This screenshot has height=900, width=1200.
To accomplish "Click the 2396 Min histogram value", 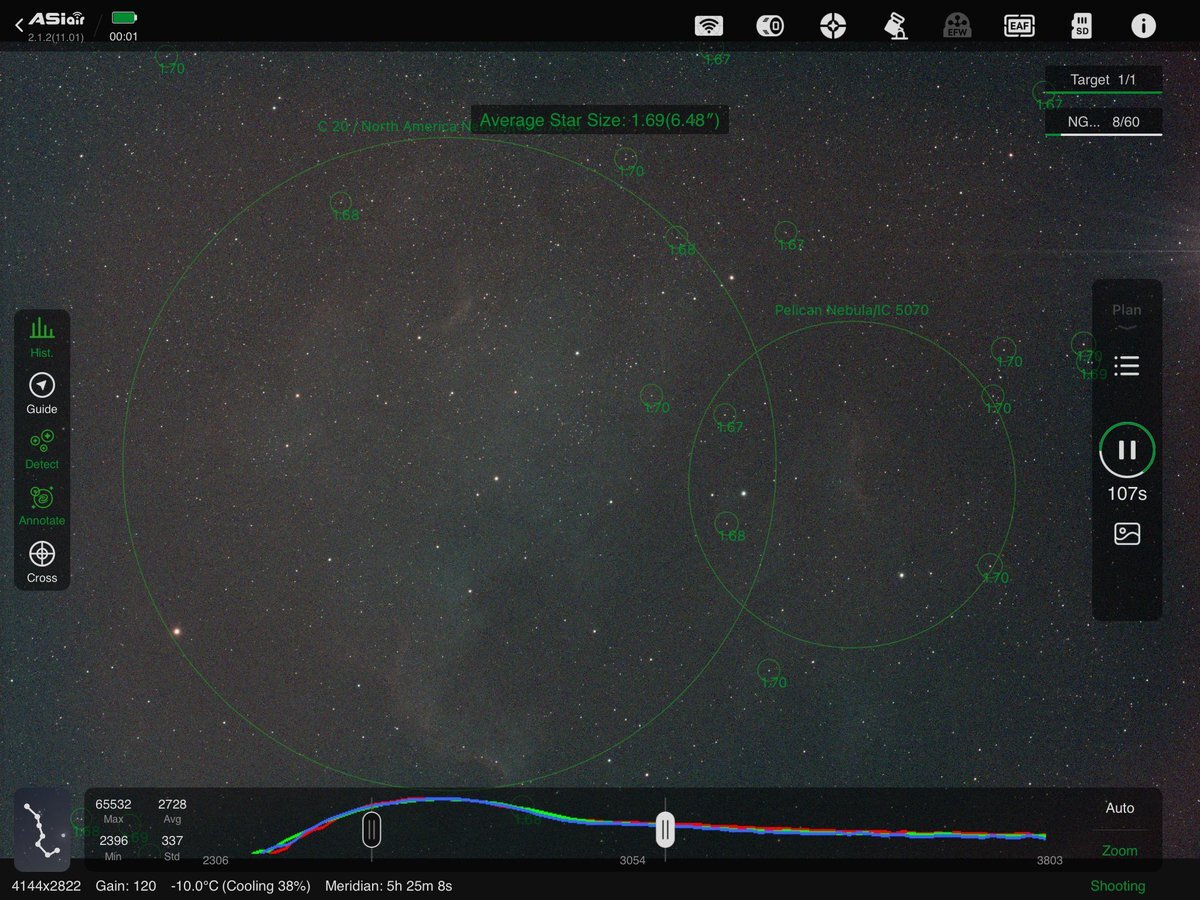I will coord(113,841).
